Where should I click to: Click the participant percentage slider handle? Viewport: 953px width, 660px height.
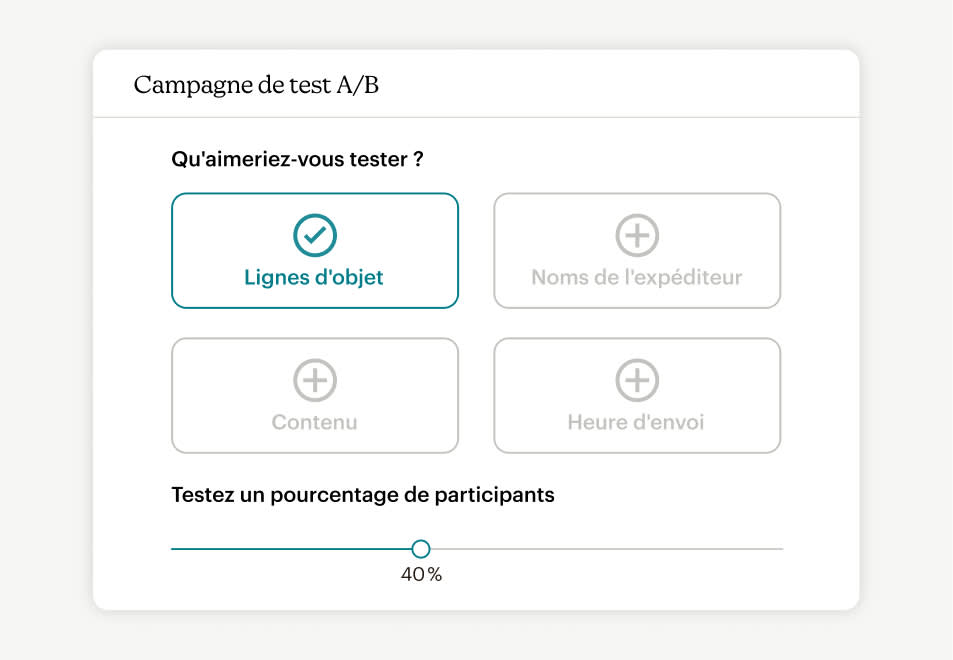(x=421, y=549)
